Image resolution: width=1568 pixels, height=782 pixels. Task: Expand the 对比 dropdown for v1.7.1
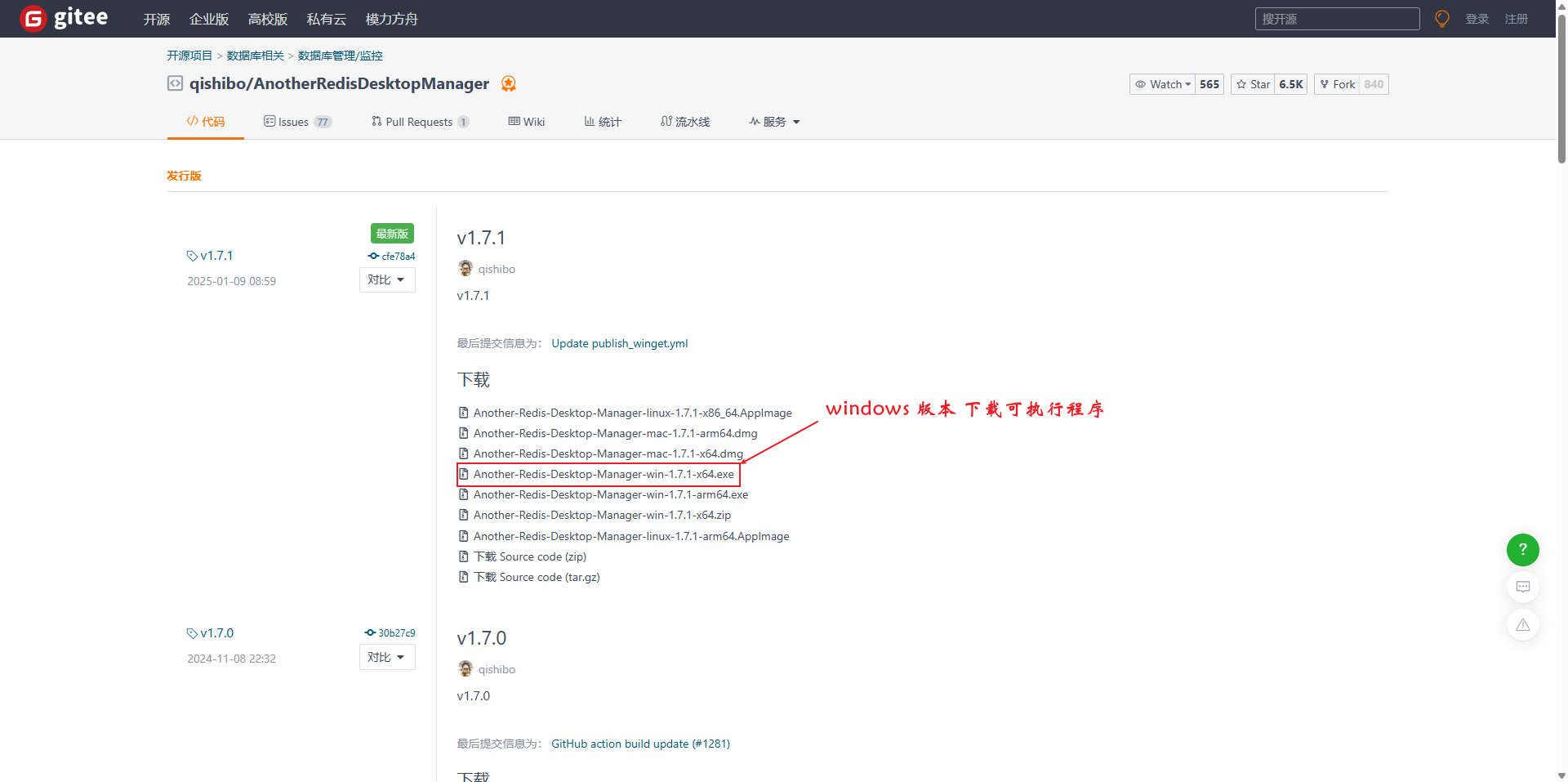[x=387, y=279]
